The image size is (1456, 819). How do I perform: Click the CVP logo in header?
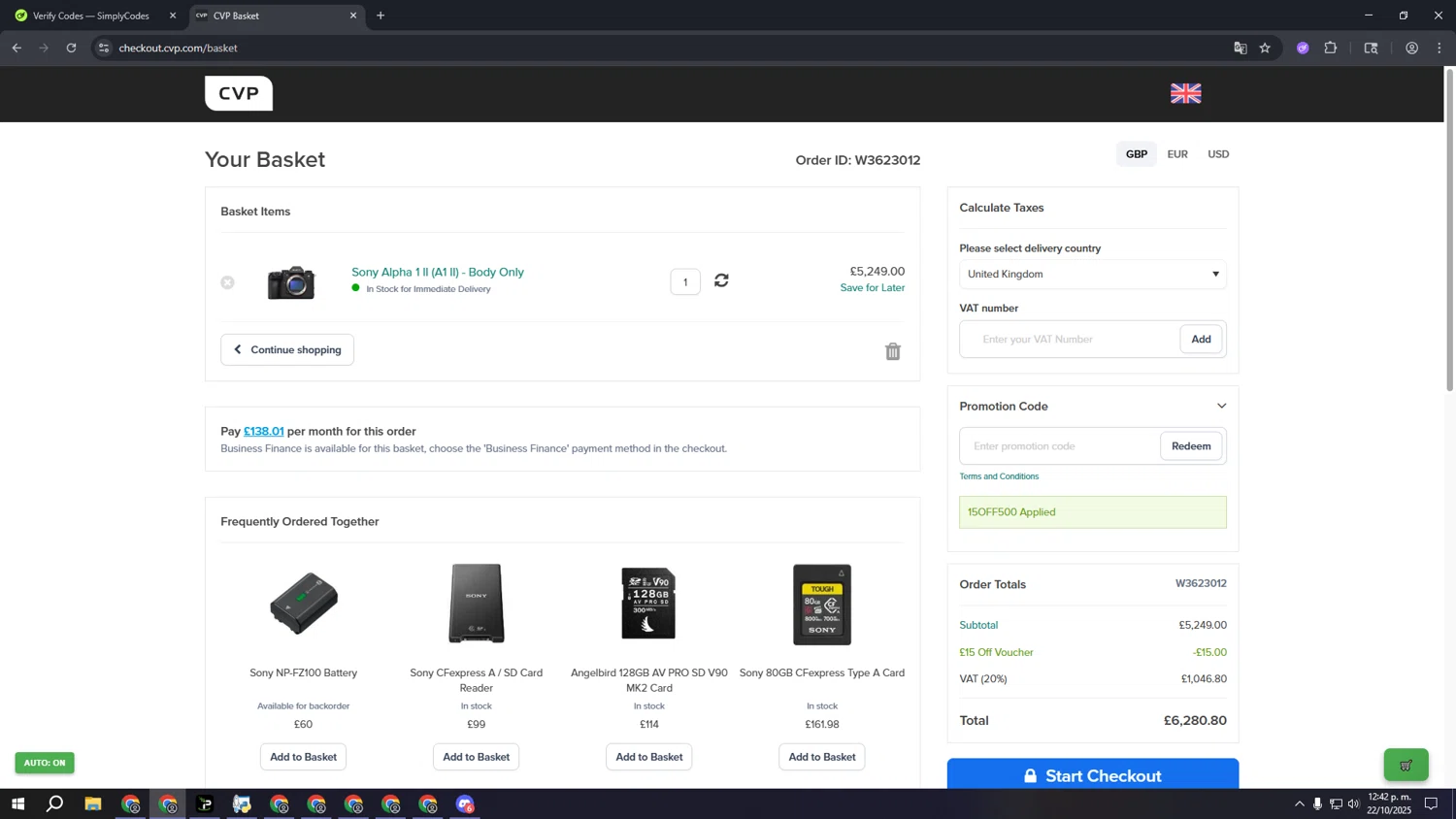point(239,93)
